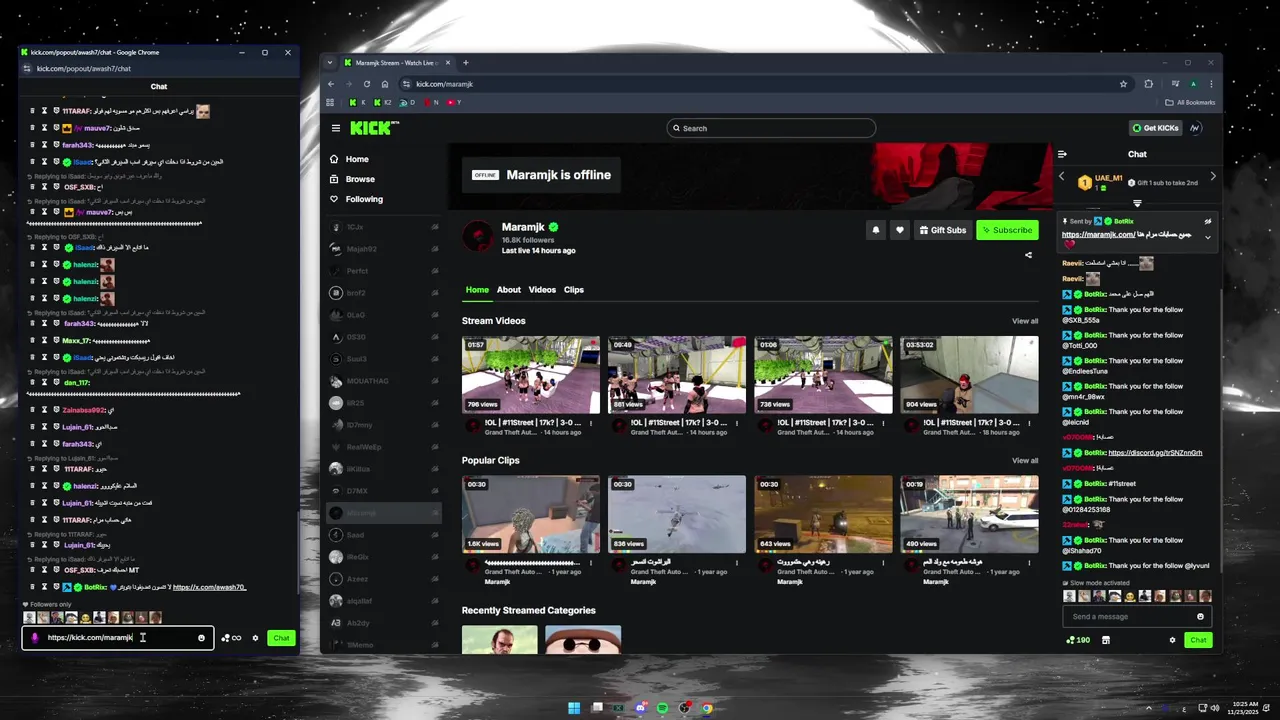Open options for the 1.6K views clip
Image resolution: width=1280 pixels, height=720 pixels.
(x=591, y=562)
